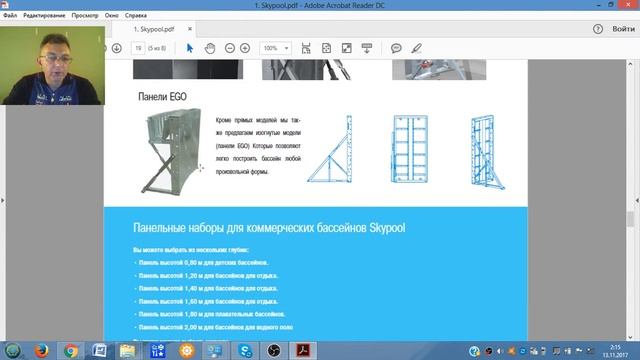Click the vertical scrollbar thumb
The width and height of the screenshot is (640, 360).
coord(630,219)
